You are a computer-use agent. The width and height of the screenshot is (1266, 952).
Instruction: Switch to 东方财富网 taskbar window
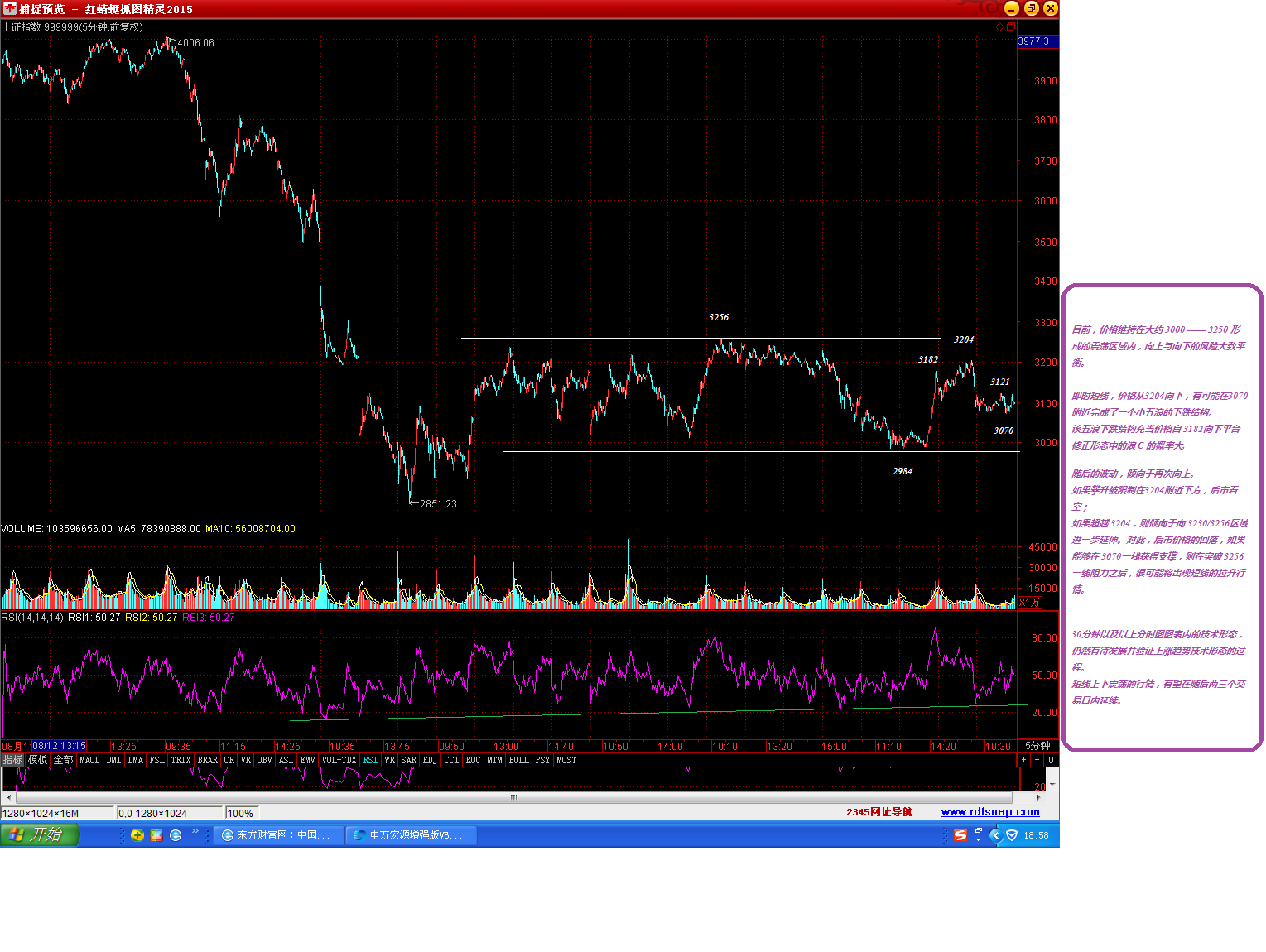277,835
